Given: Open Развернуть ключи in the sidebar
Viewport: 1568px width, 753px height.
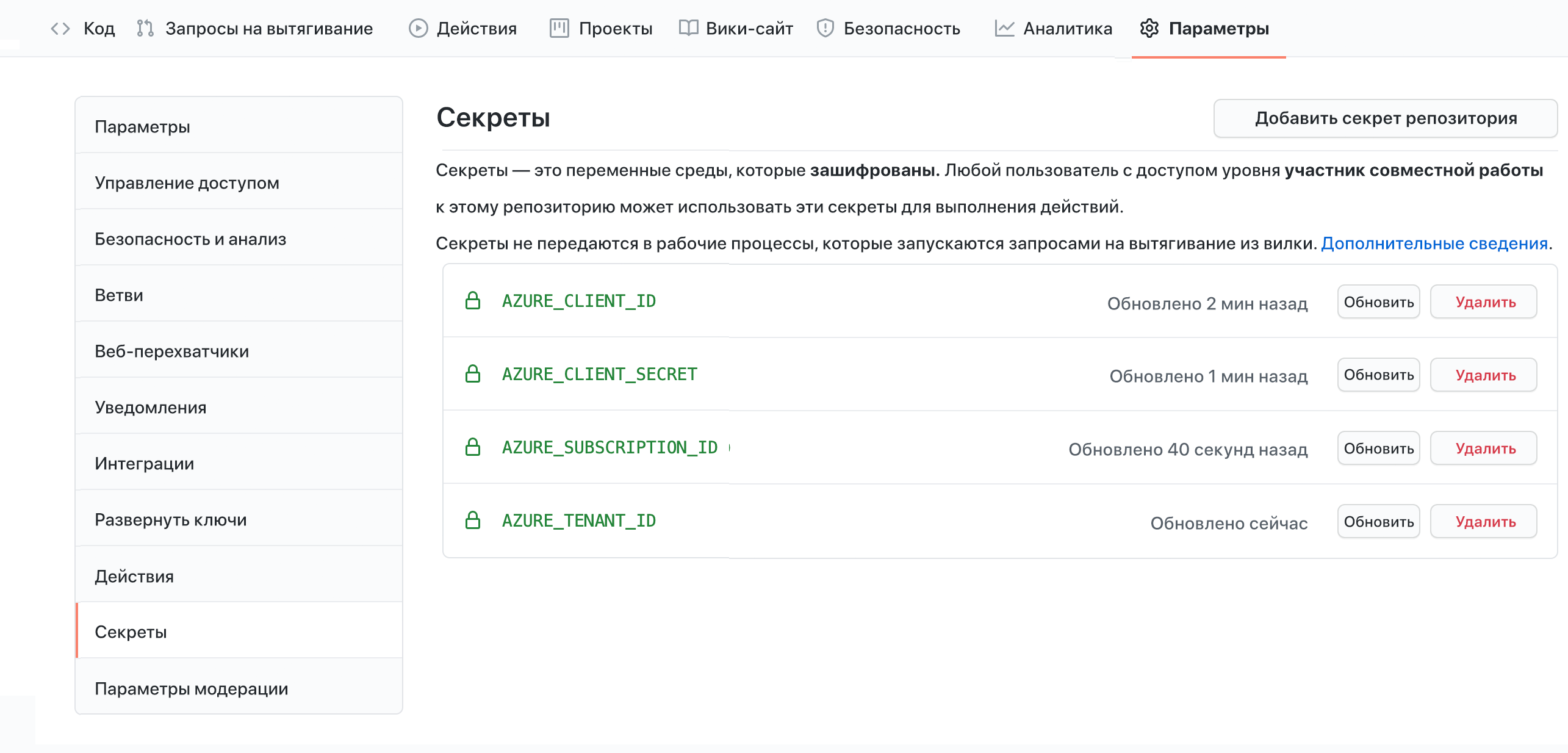Looking at the screenshot, I should click(x=239, y=519).
